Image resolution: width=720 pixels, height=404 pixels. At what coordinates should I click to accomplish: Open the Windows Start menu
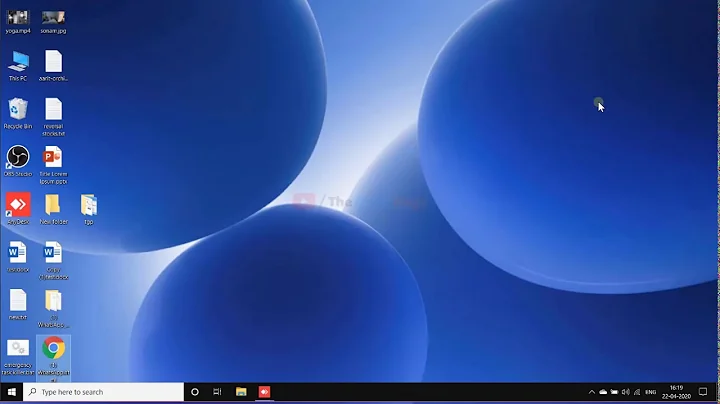[11, 392]
